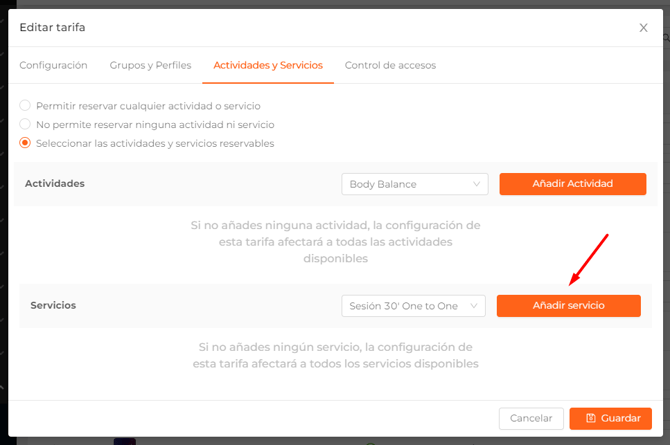Select the Actividades y Servicios tab
This screenshot has width=670, height=445.
click(268, 65)
